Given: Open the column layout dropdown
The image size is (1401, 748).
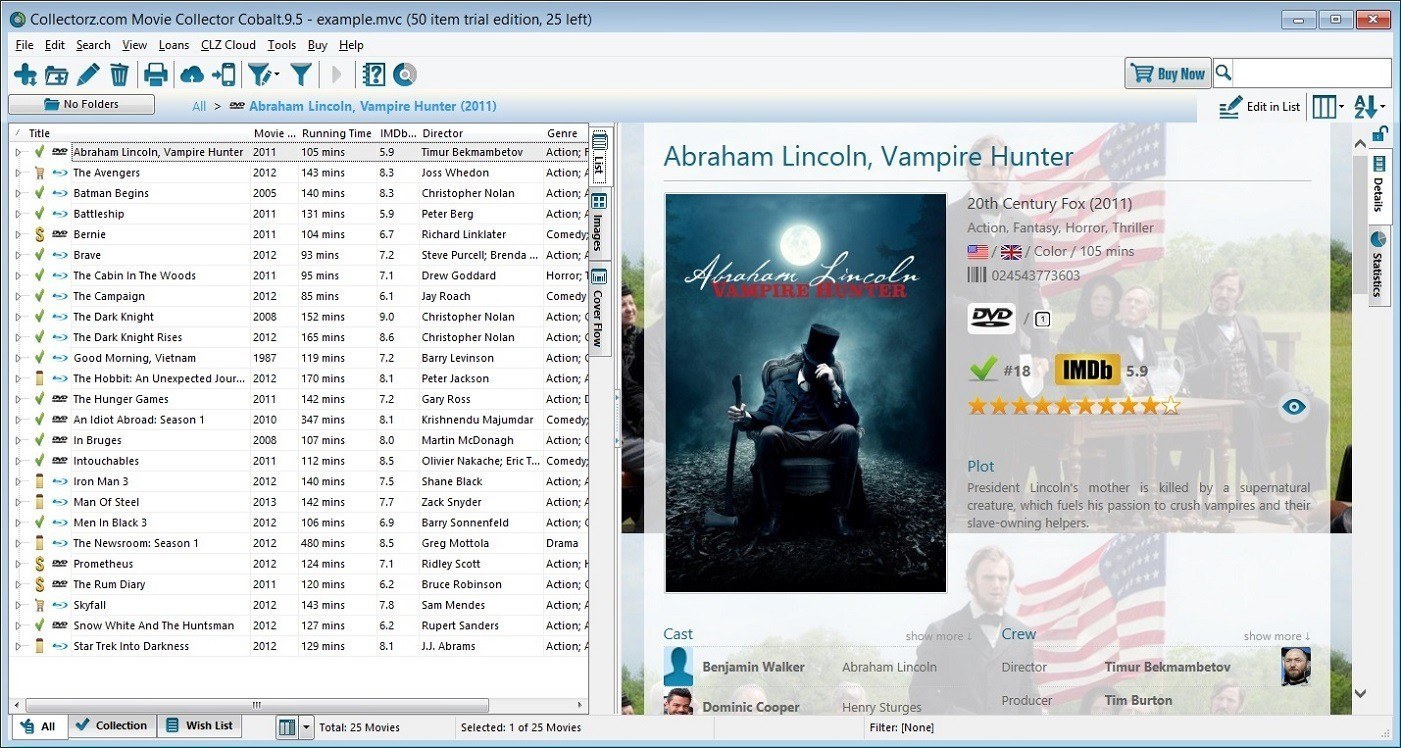Looking at the screenshot, I should (x=1326, y=106).
